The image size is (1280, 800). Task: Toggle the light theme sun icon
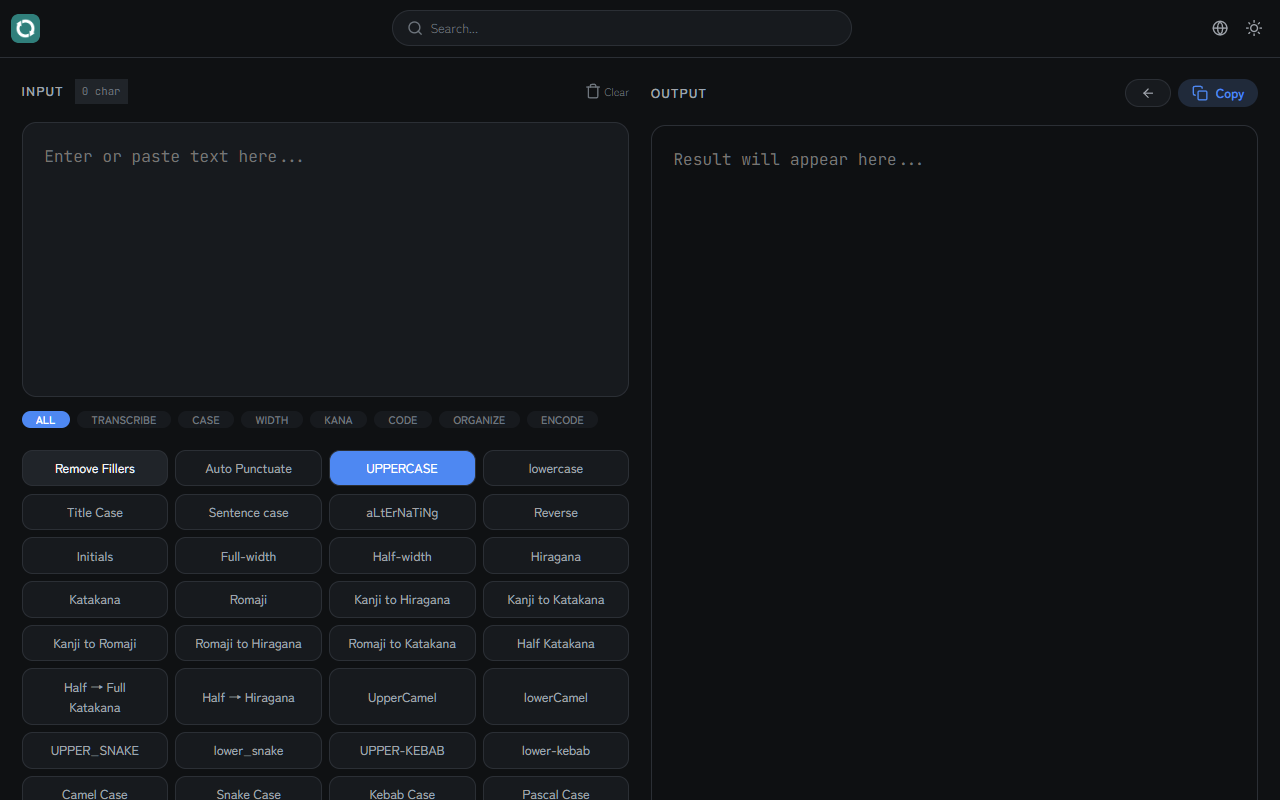pos(1254,28)
